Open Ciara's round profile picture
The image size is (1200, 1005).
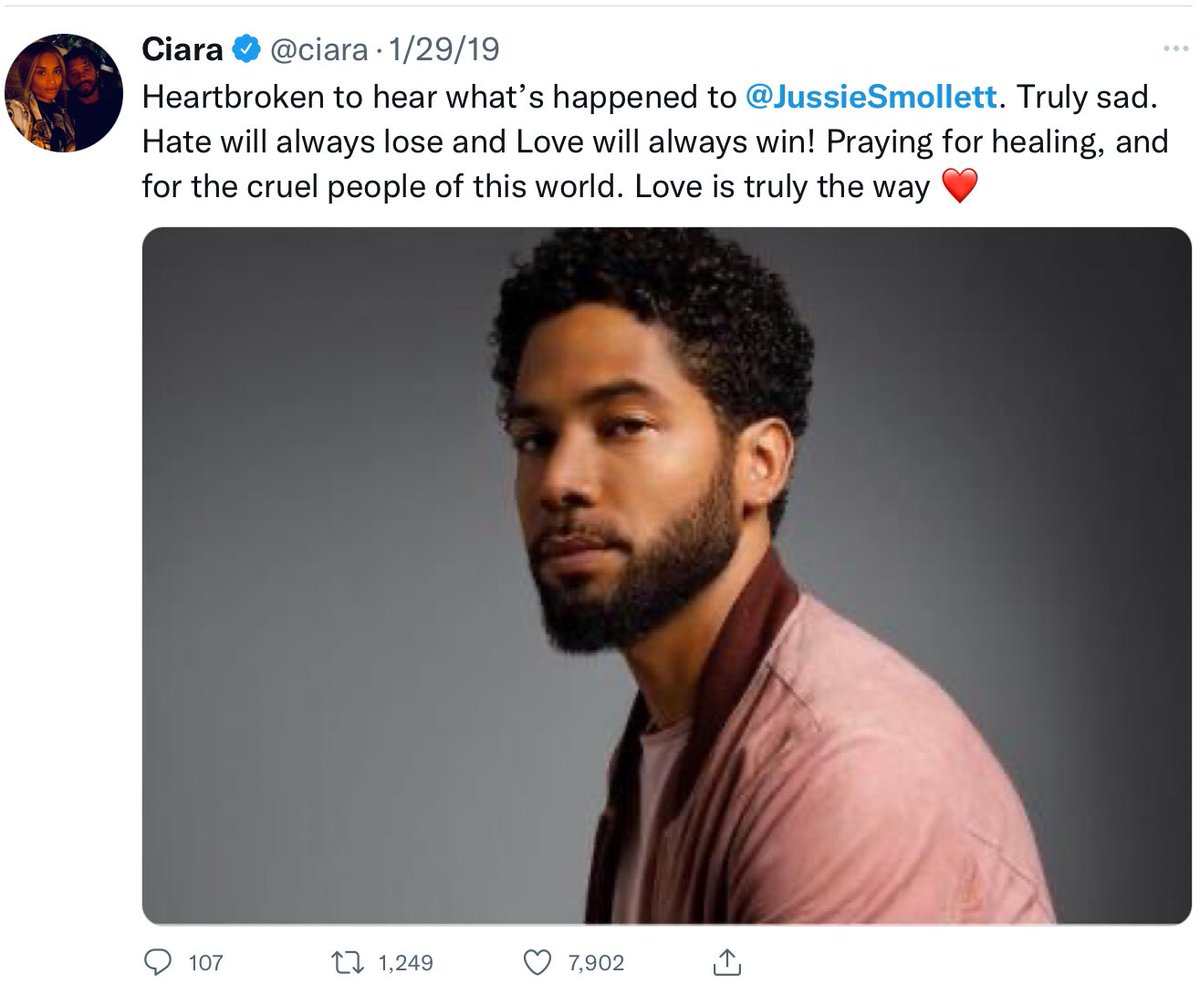point(63,92)
